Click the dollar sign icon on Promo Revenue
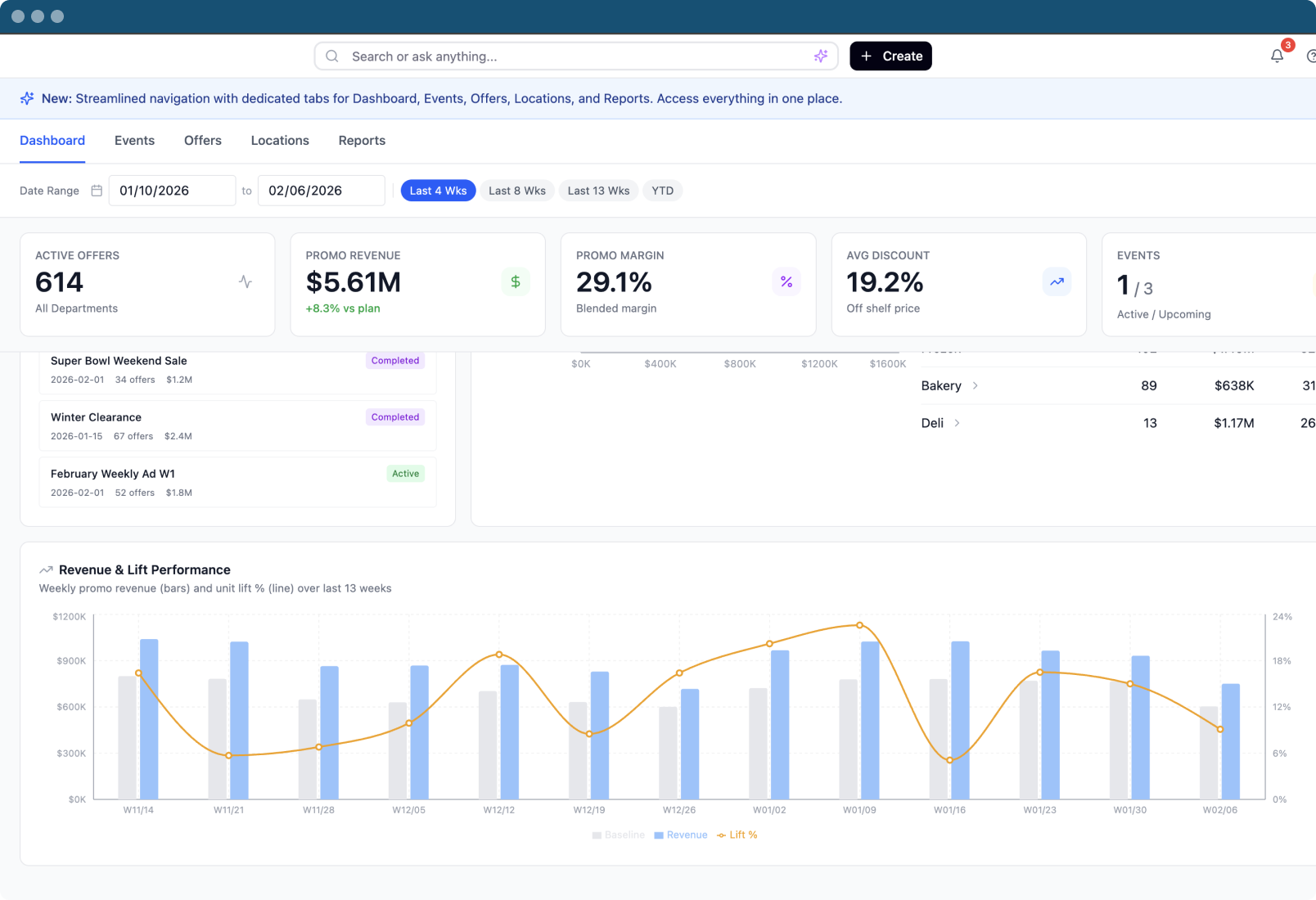 516,281
